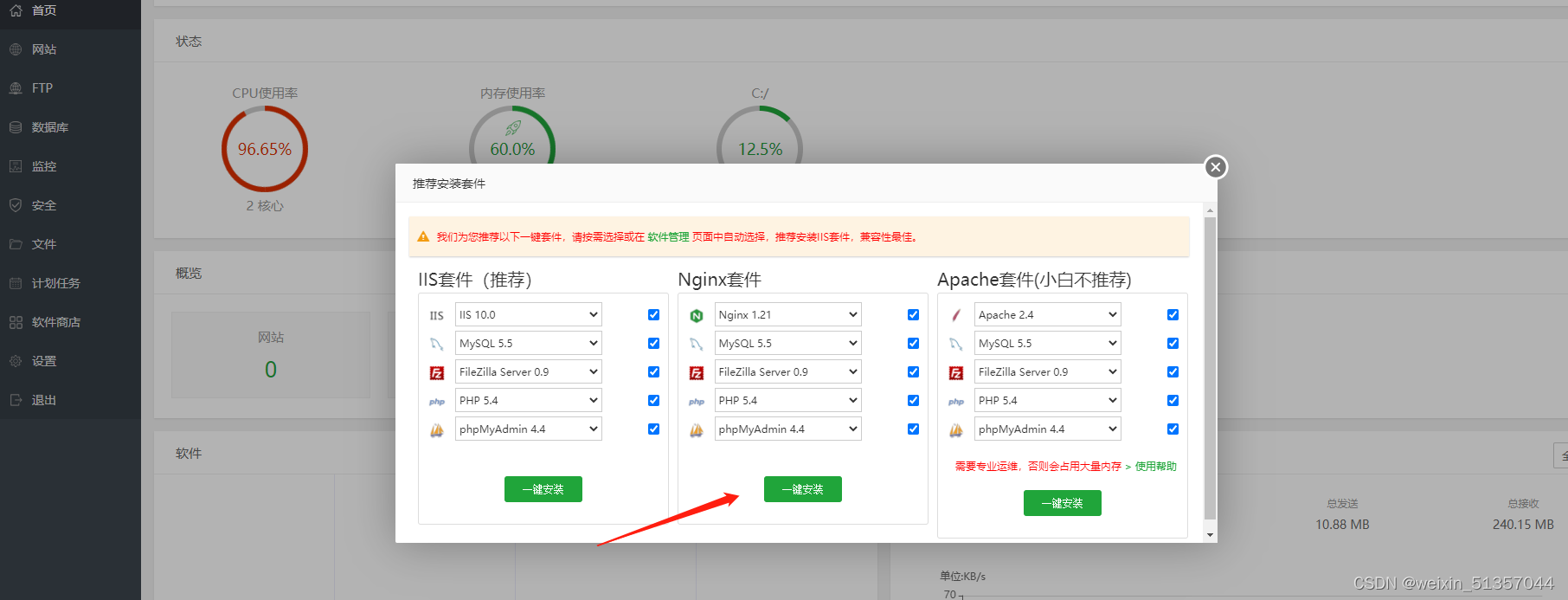Click the grid icon beside 软件商店
1568x600 pixels.
[16, 322]
